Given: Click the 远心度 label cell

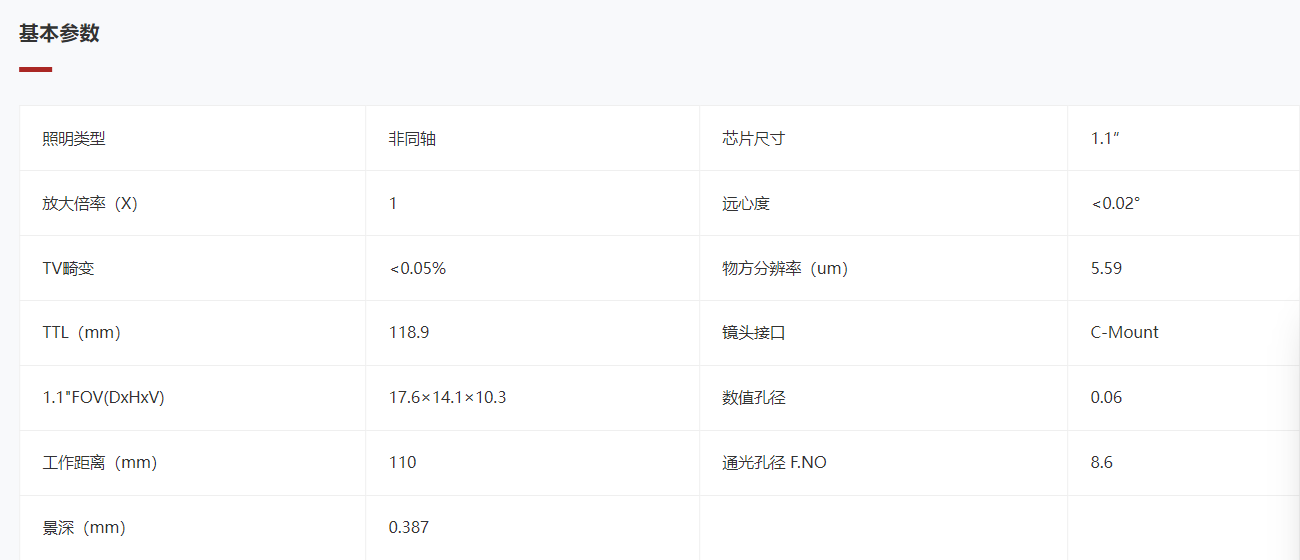Looking at the screenshot, I should pos(883,203).
